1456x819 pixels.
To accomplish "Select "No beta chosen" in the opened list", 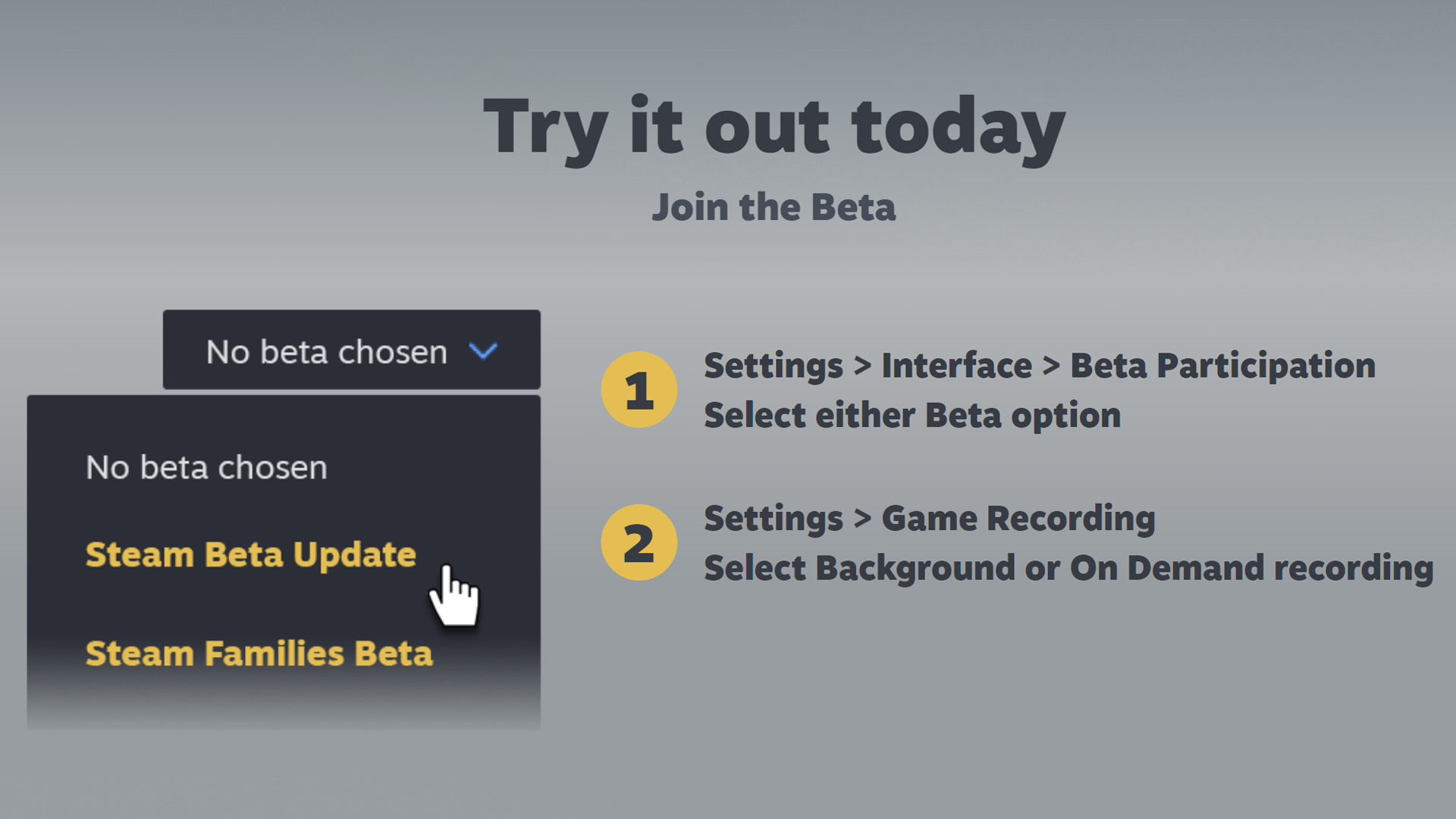I will (x=206, y=468).
